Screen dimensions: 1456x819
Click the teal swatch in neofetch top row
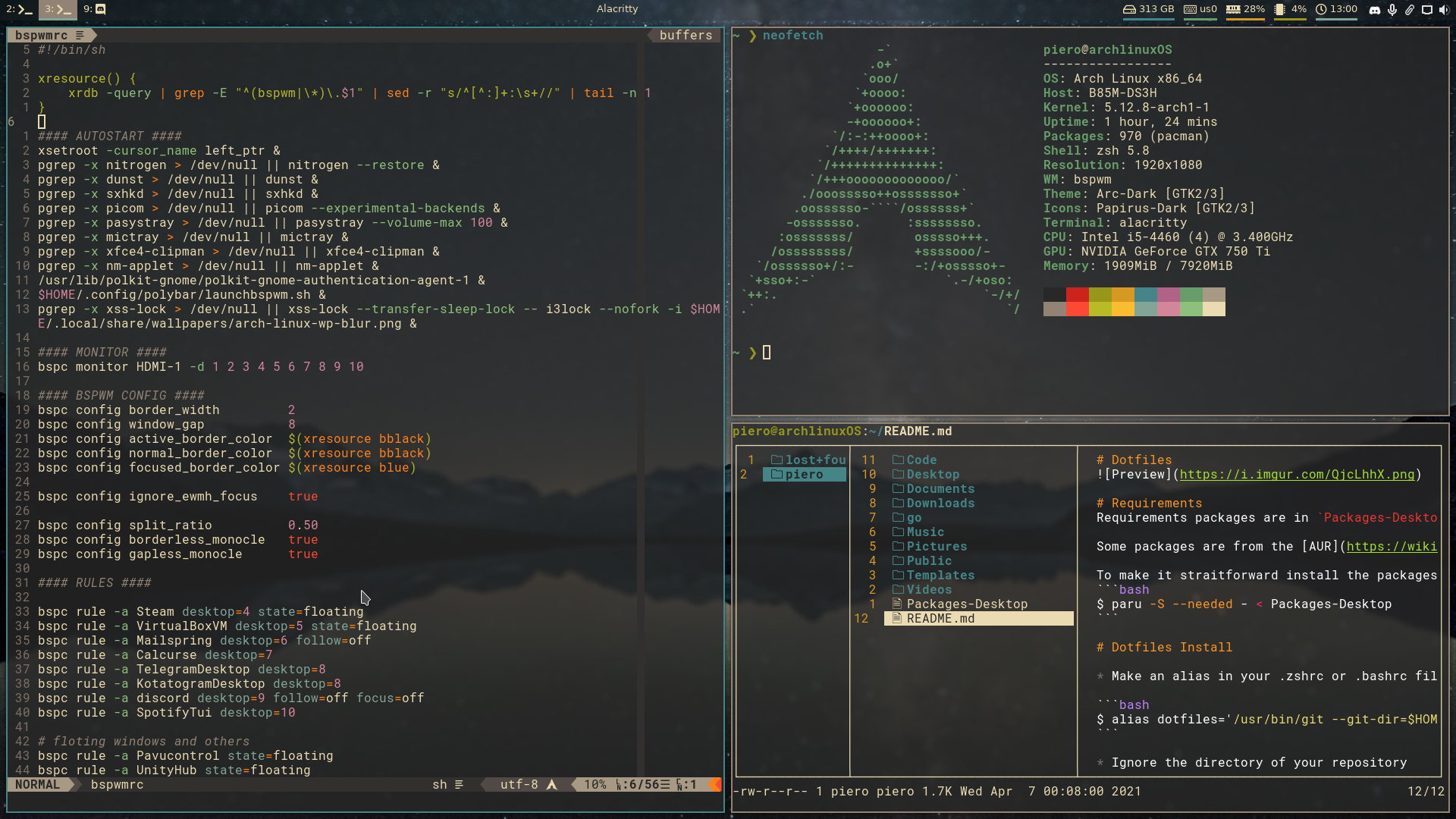click(1146, 295)
